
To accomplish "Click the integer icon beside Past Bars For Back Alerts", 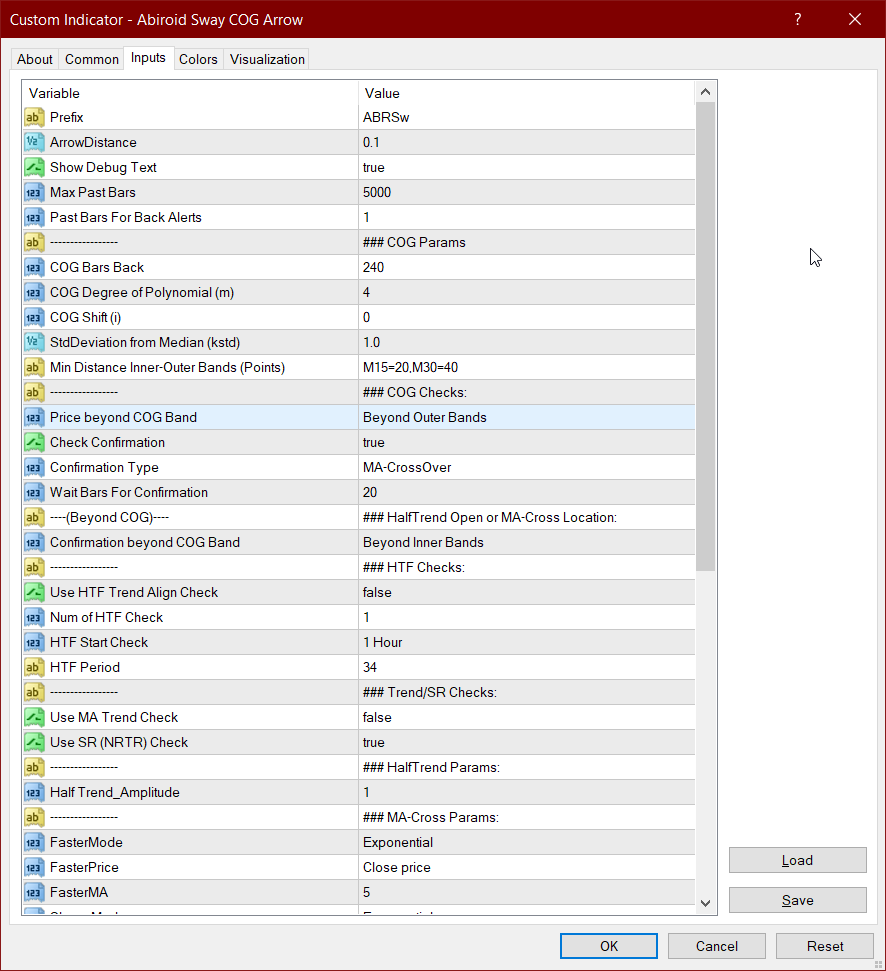I will pos(34,217).
